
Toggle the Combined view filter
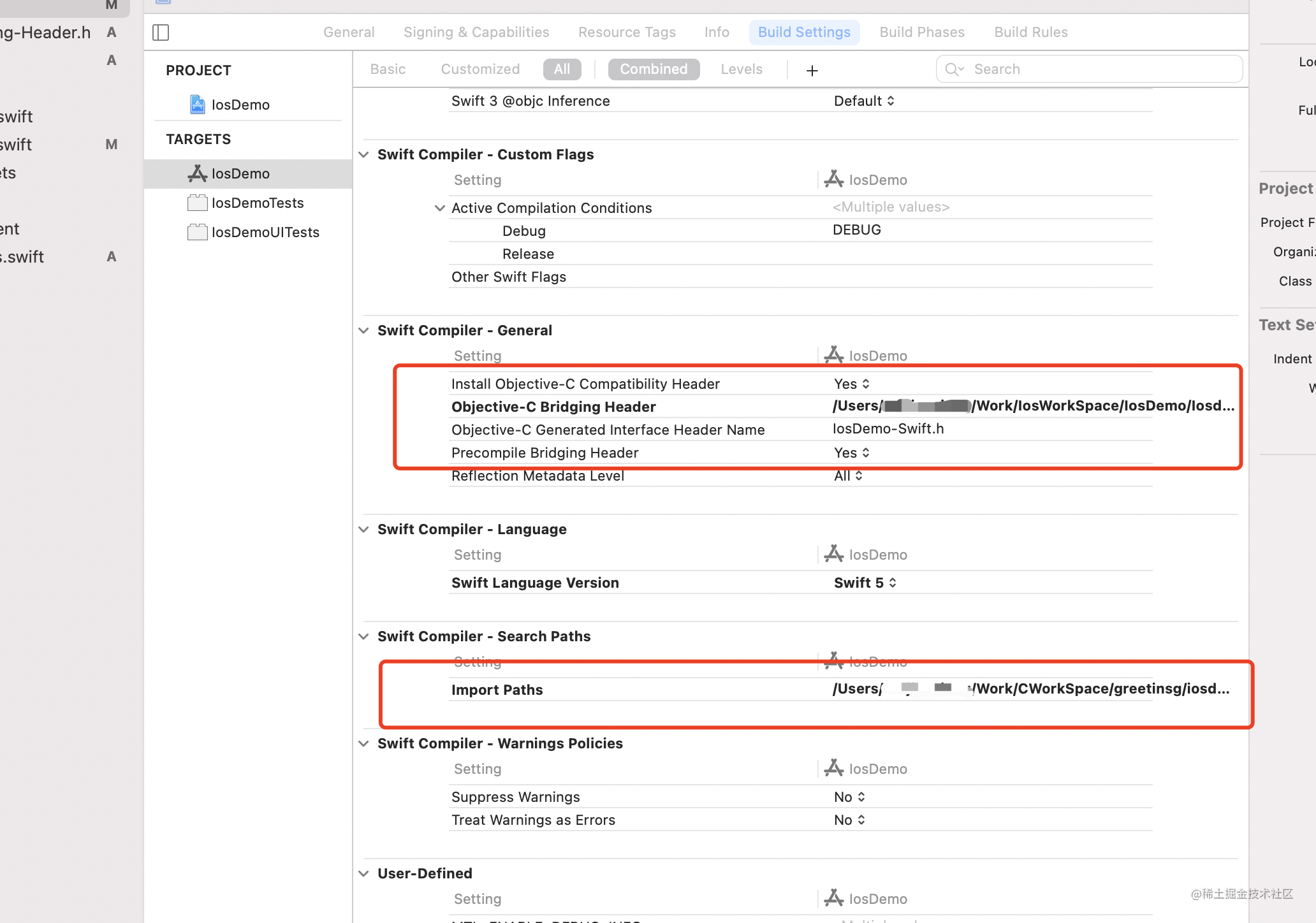tap(654, 69)
